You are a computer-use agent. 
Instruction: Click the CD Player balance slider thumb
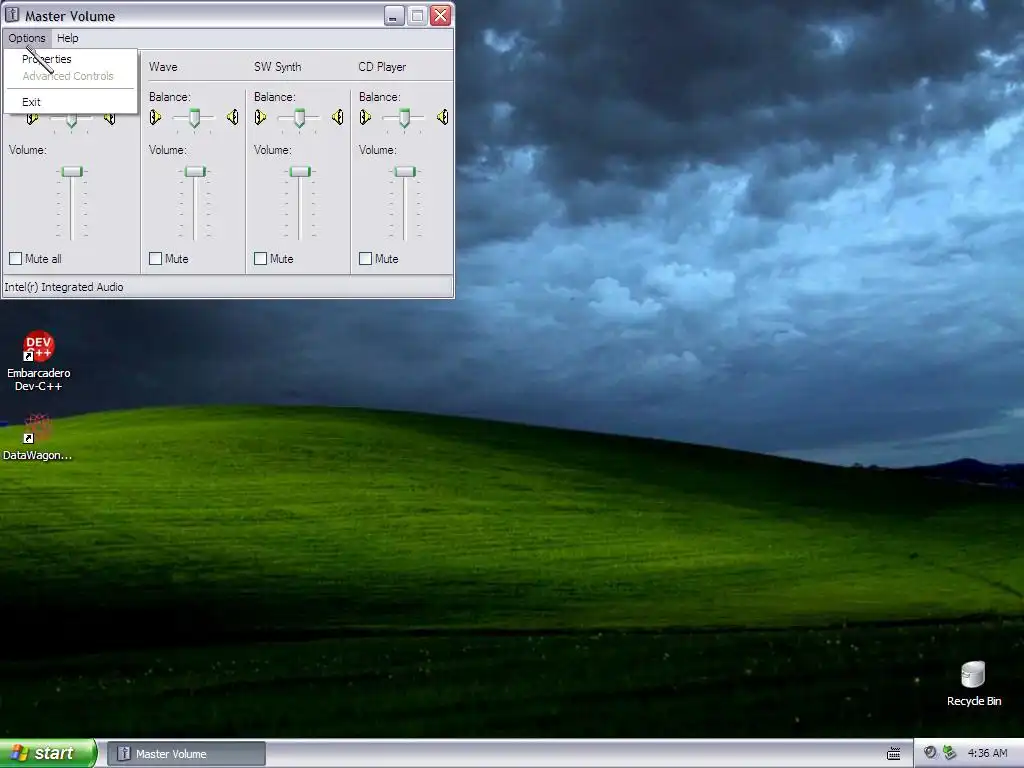coord(405,118)
